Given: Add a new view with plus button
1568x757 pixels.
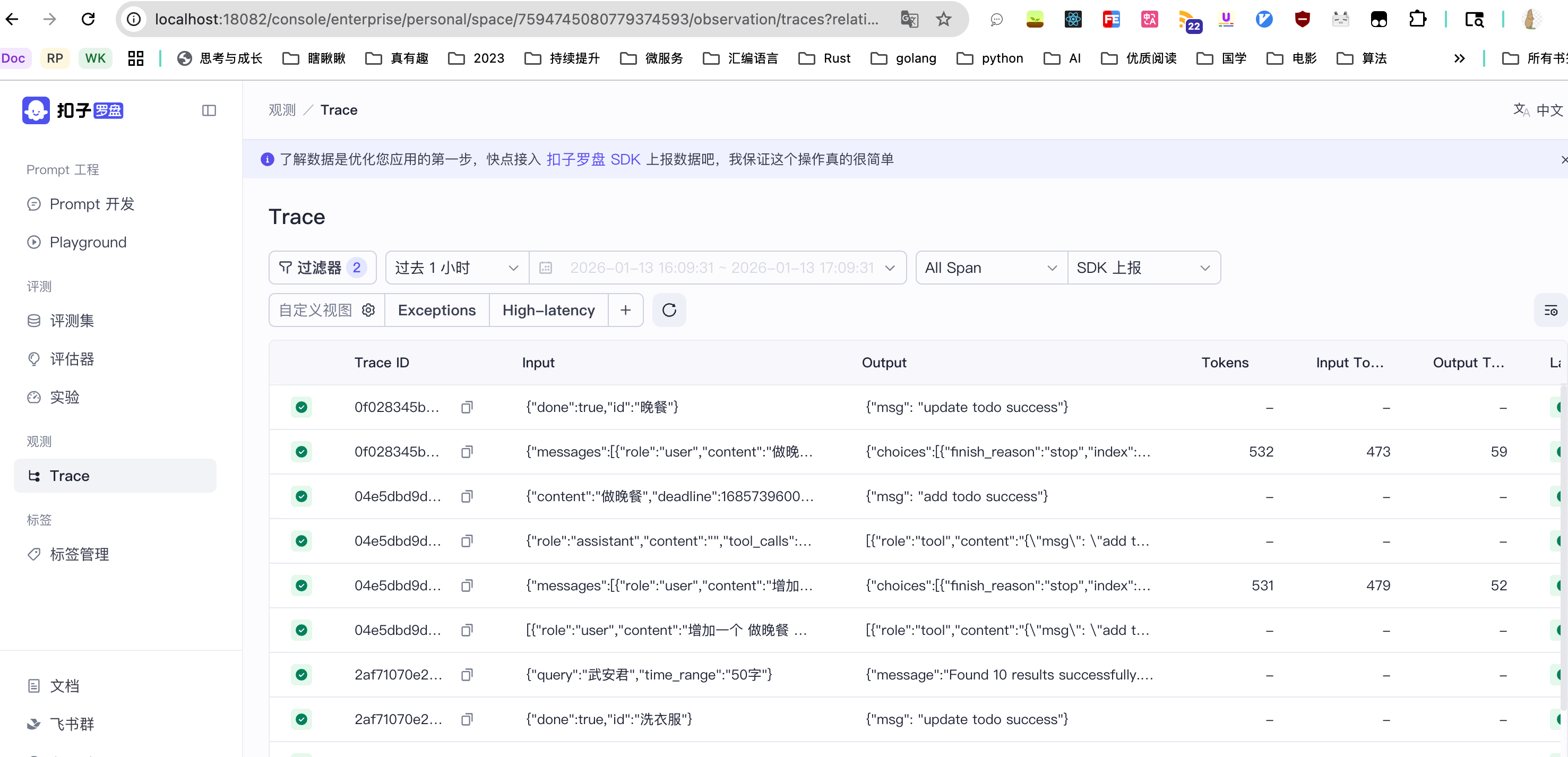Looking at the screenshot, I should click(625, 311).
